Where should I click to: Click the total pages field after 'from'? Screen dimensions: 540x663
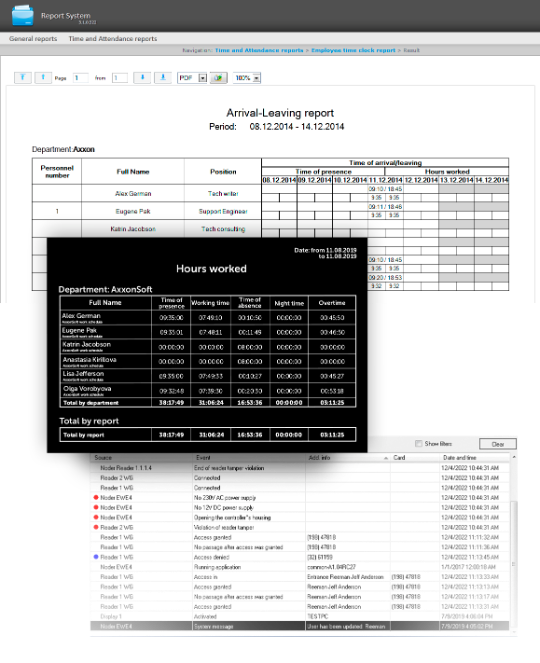point(120,78)
